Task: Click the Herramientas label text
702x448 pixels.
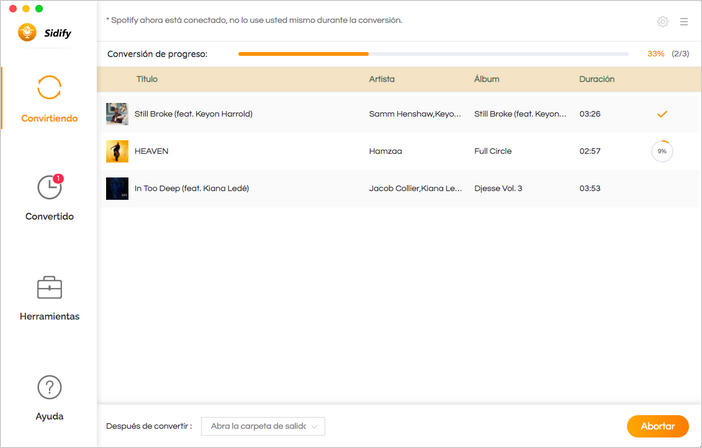Action: tap(49, 316)
